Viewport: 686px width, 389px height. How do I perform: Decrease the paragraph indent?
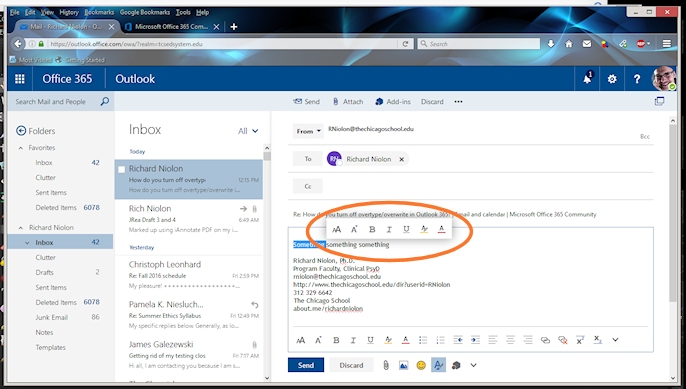(x=458, y=340)
